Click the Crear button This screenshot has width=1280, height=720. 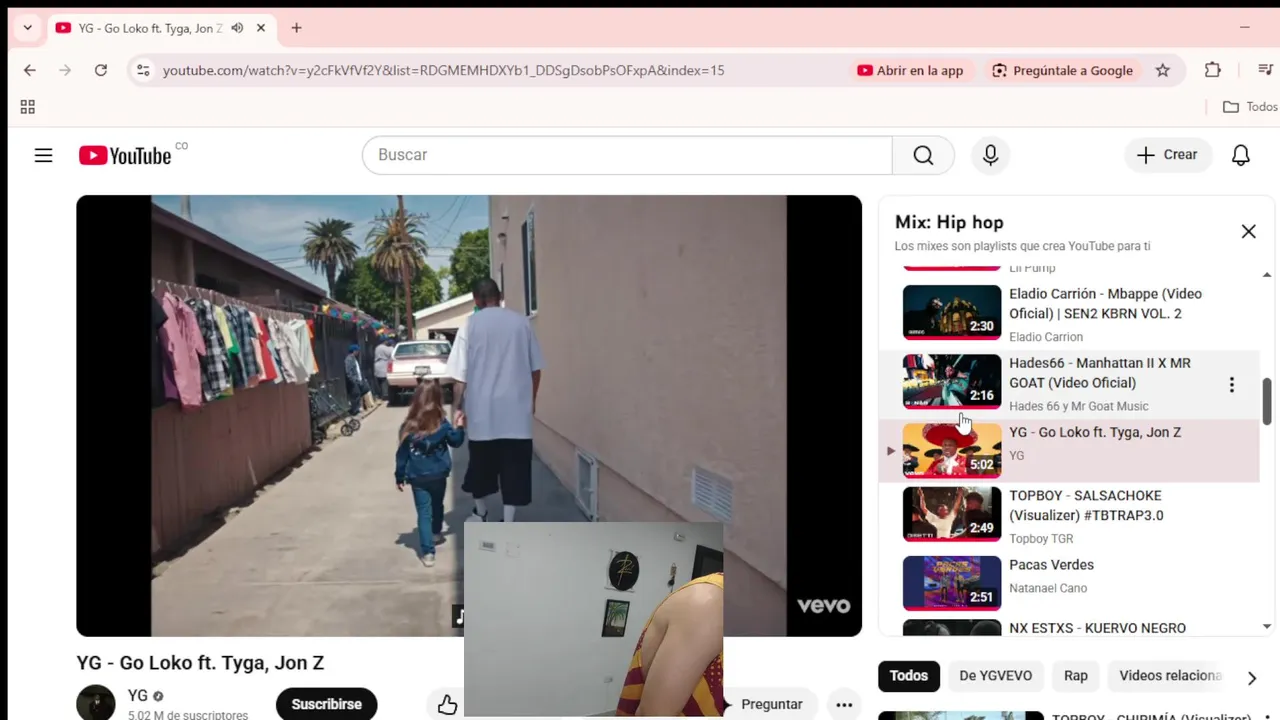pos(1167,155)
